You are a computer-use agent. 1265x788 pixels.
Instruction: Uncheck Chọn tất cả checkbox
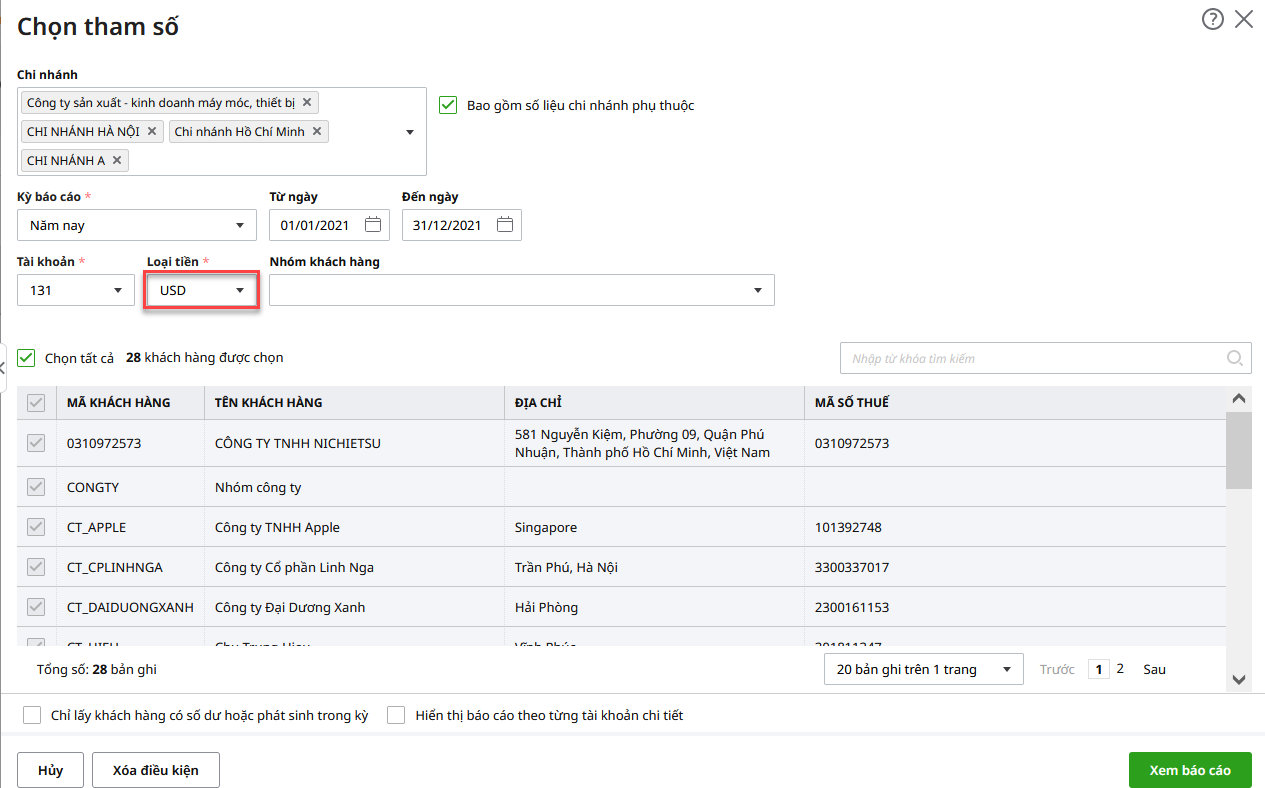point(27,358)
